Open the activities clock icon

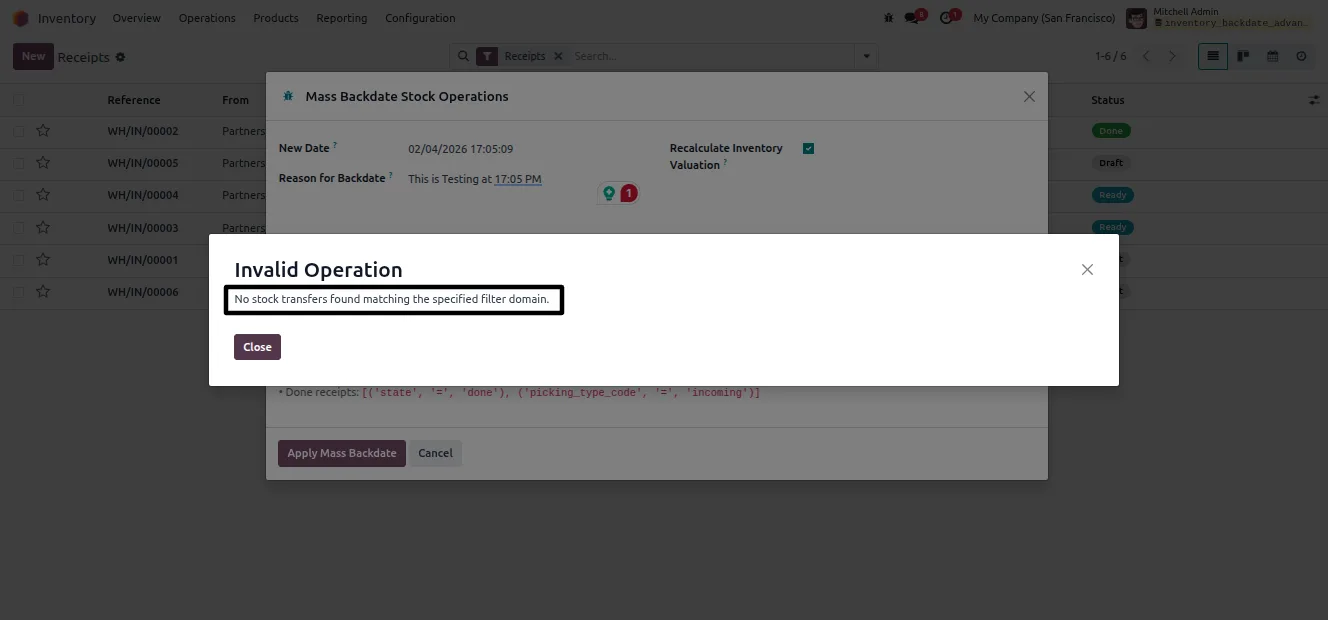click(x=948, y=18)
